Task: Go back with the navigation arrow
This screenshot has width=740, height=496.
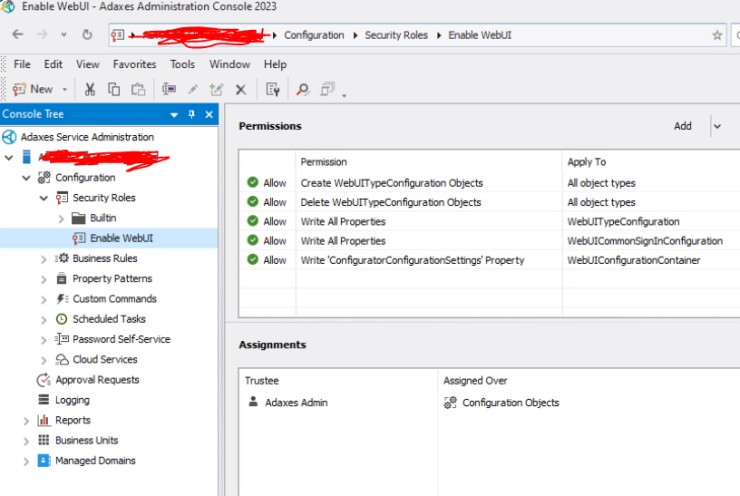Action: (17, 34)
